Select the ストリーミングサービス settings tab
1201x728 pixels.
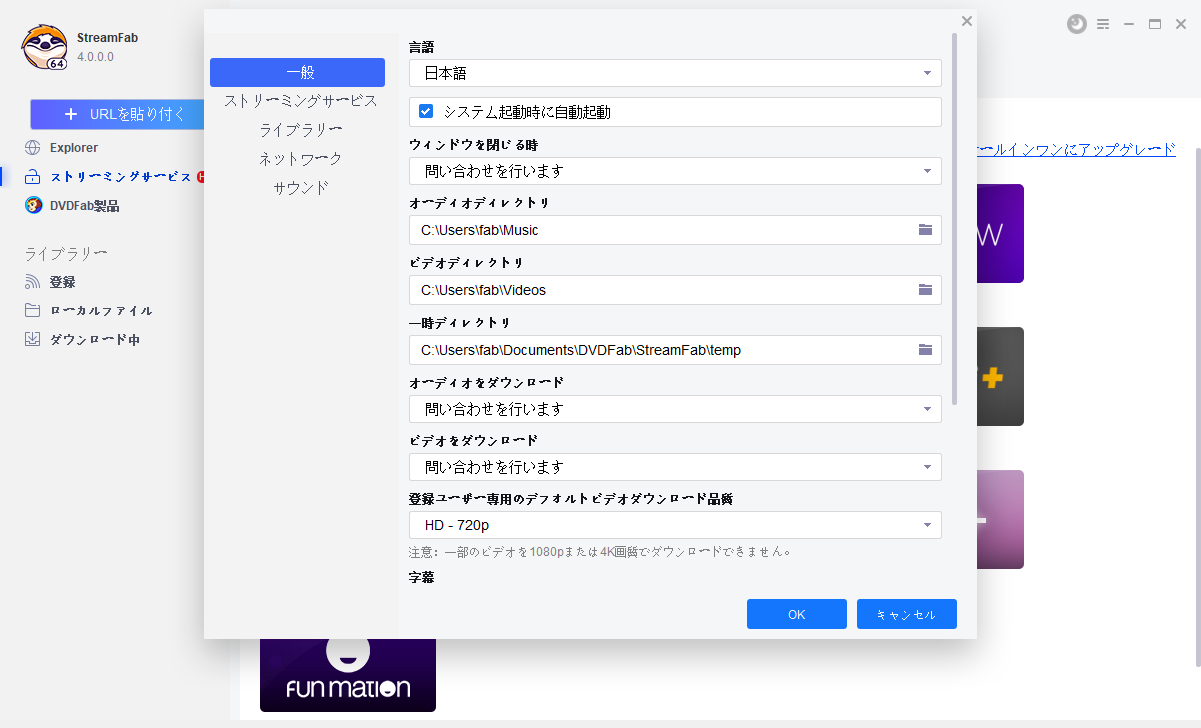[x=300, y=101]
